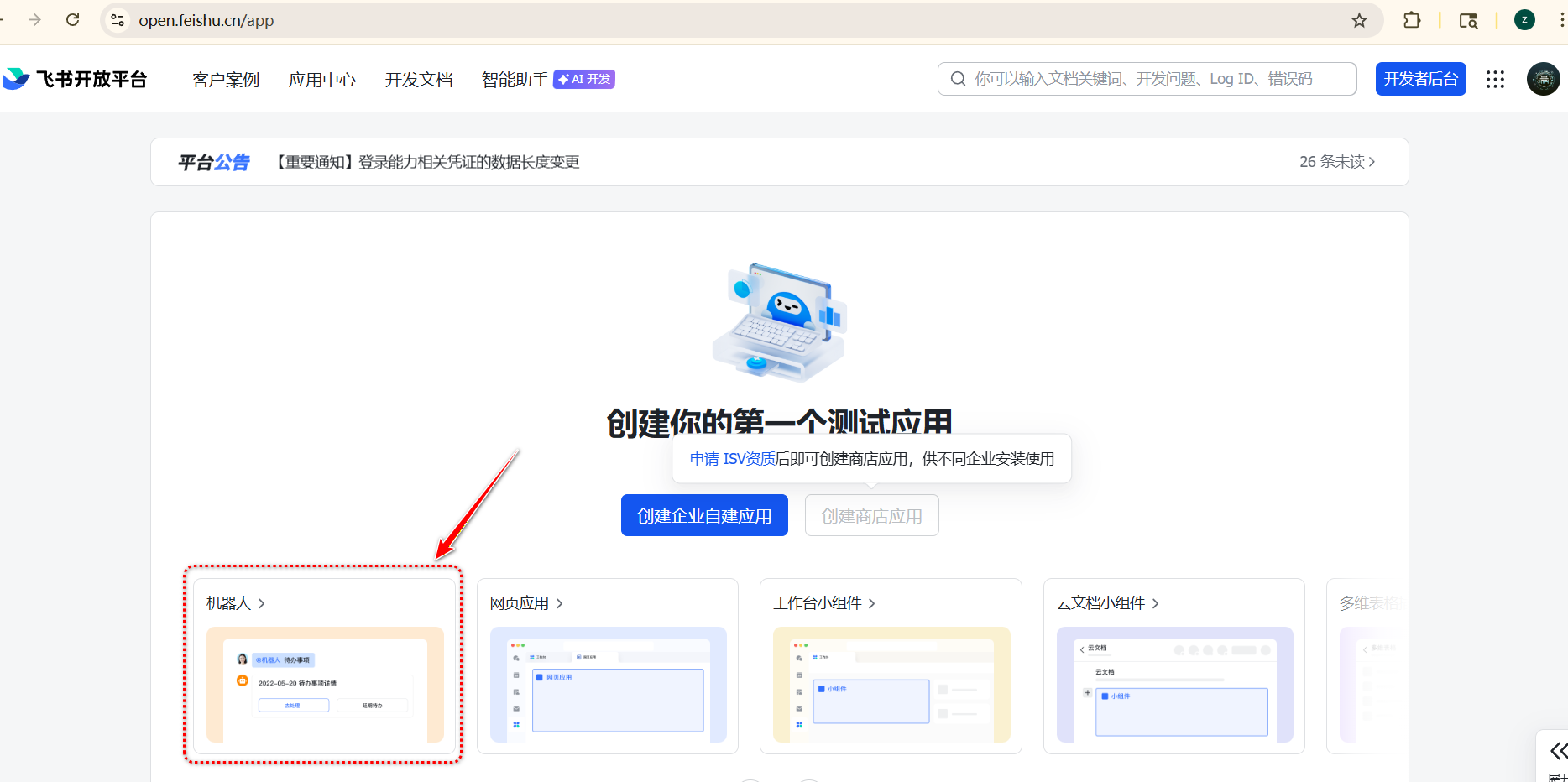Click the Feishu Open Platform logo
Screen dimensions: 1568x782
point(76,79)
